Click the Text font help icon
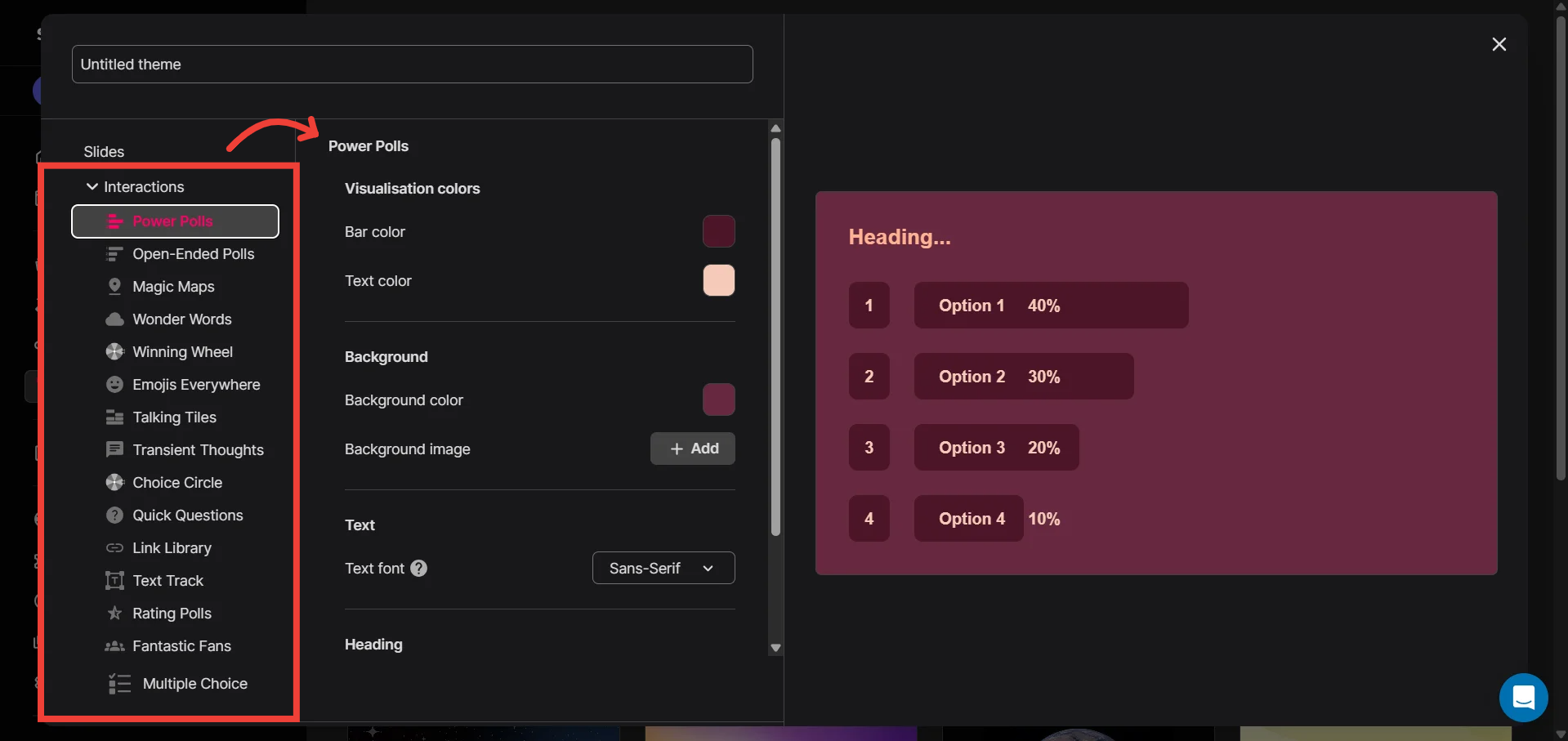 [x=418, y=569]
